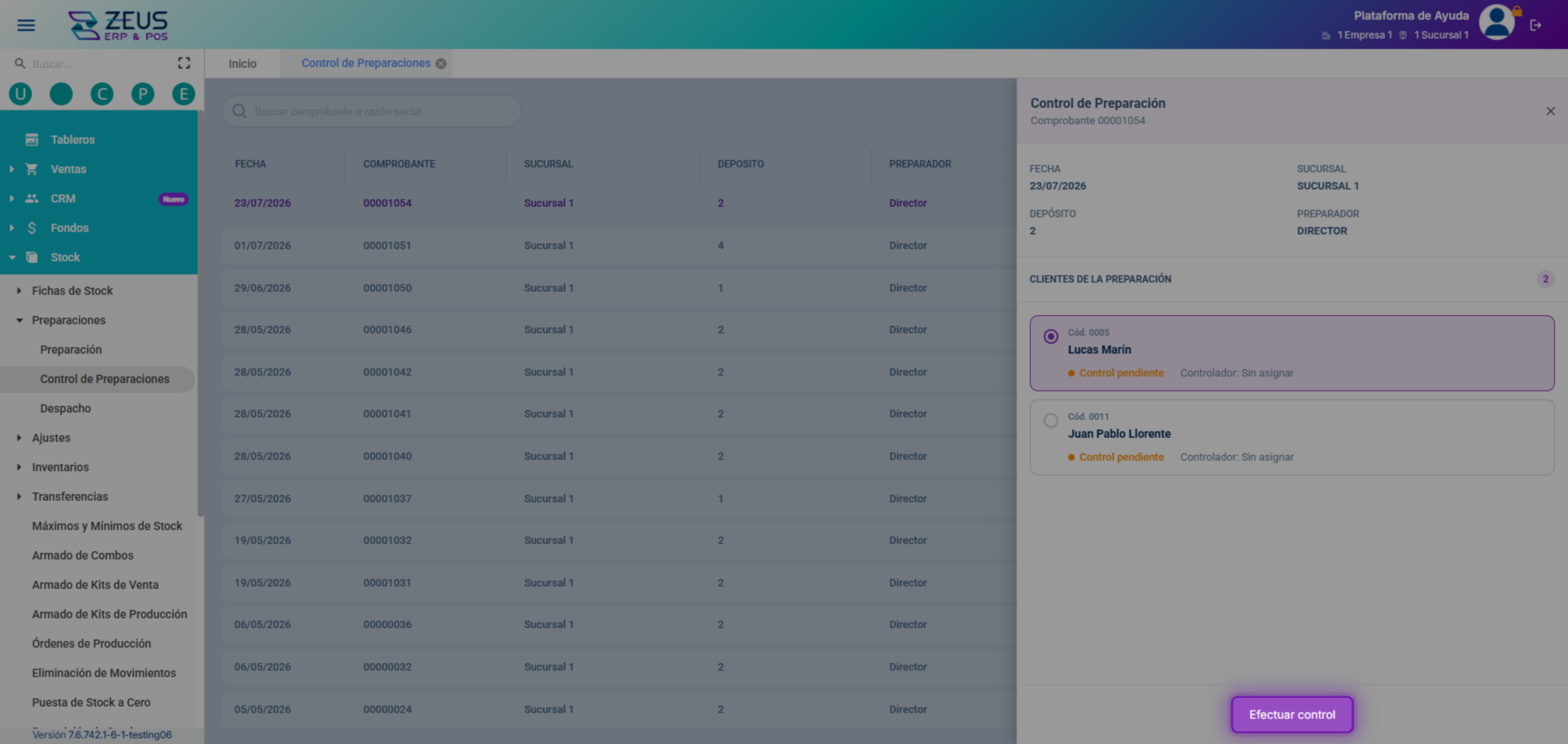
Task: Click the Sucursal icon in header
Action: (x=1403, y=36)
